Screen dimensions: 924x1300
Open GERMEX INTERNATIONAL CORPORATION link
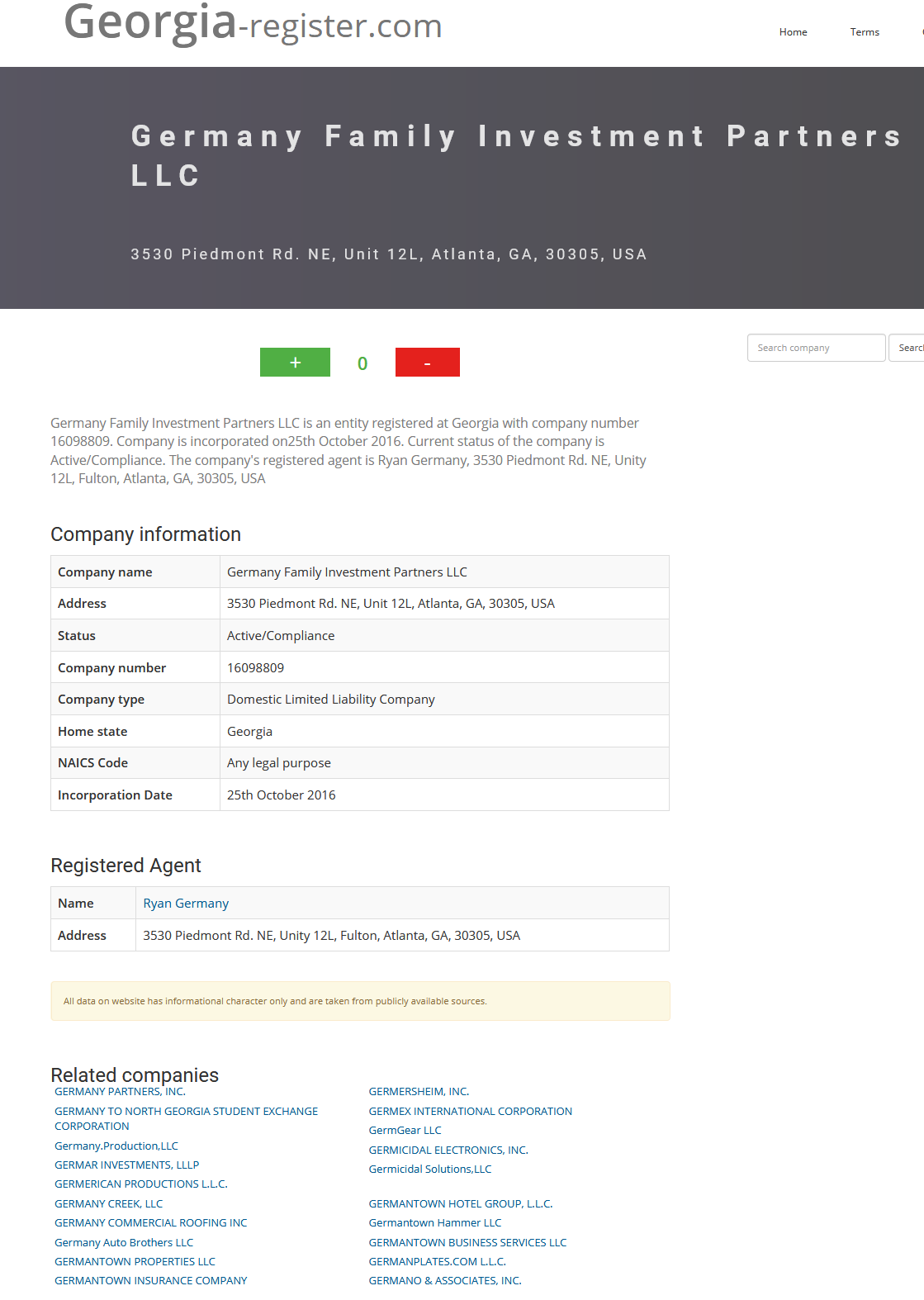471,1112
